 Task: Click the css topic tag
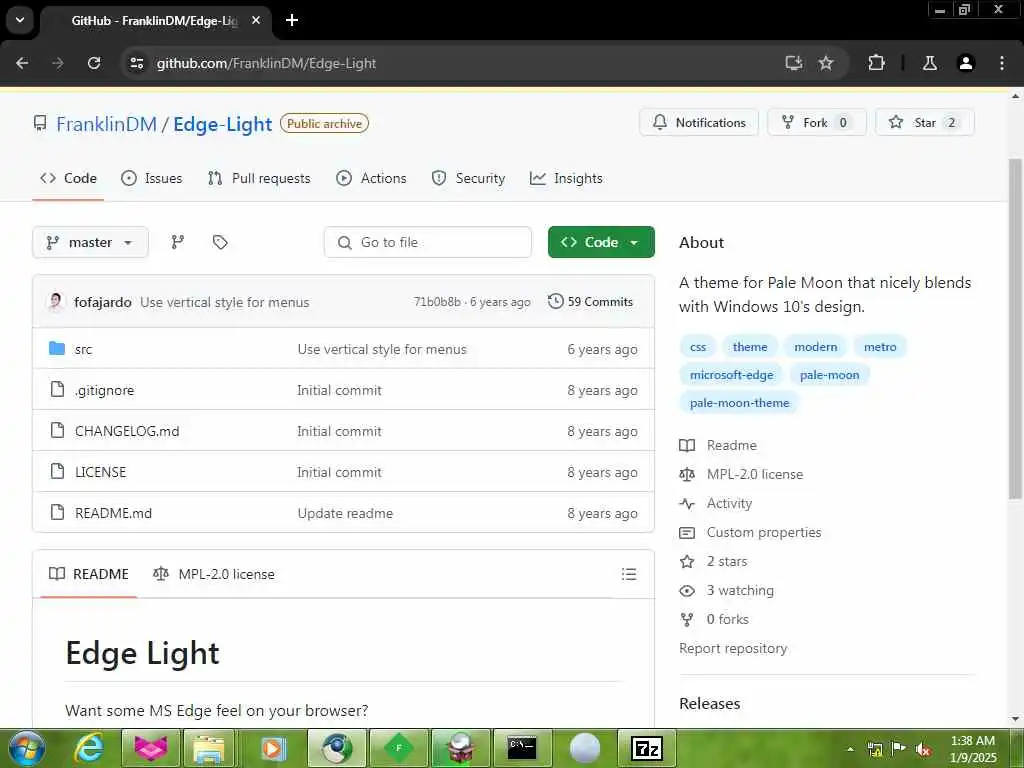click(x=698, y=347)
